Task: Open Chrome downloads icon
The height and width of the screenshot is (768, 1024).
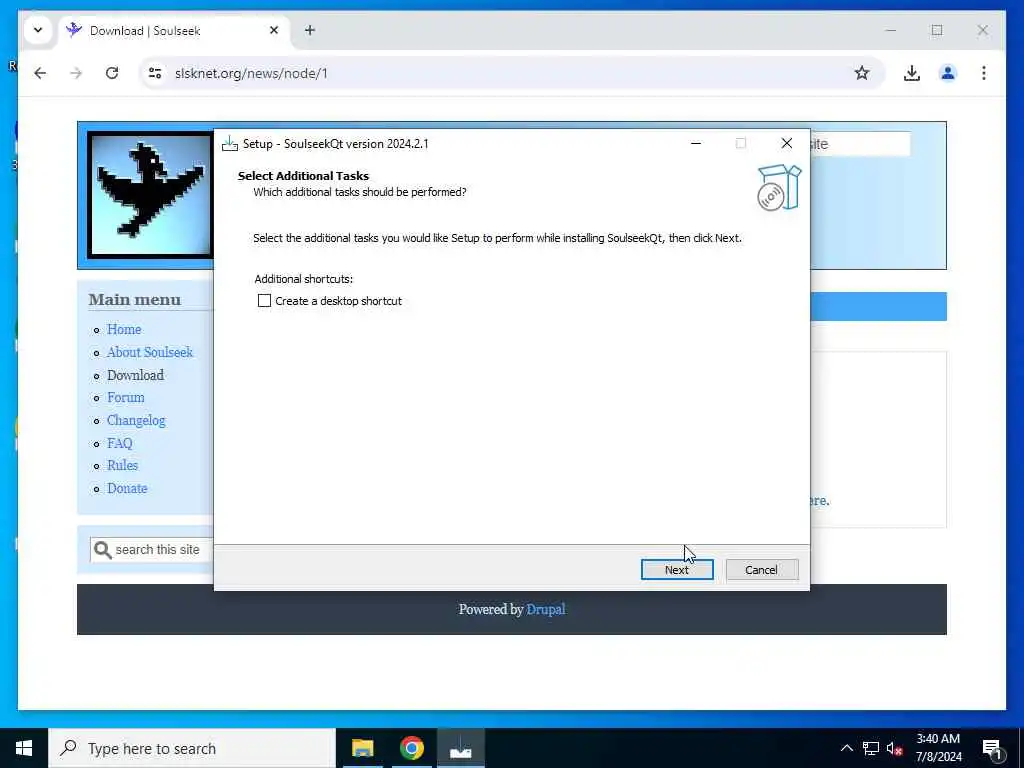Action: pyautogui.click(x=912, y=73)
